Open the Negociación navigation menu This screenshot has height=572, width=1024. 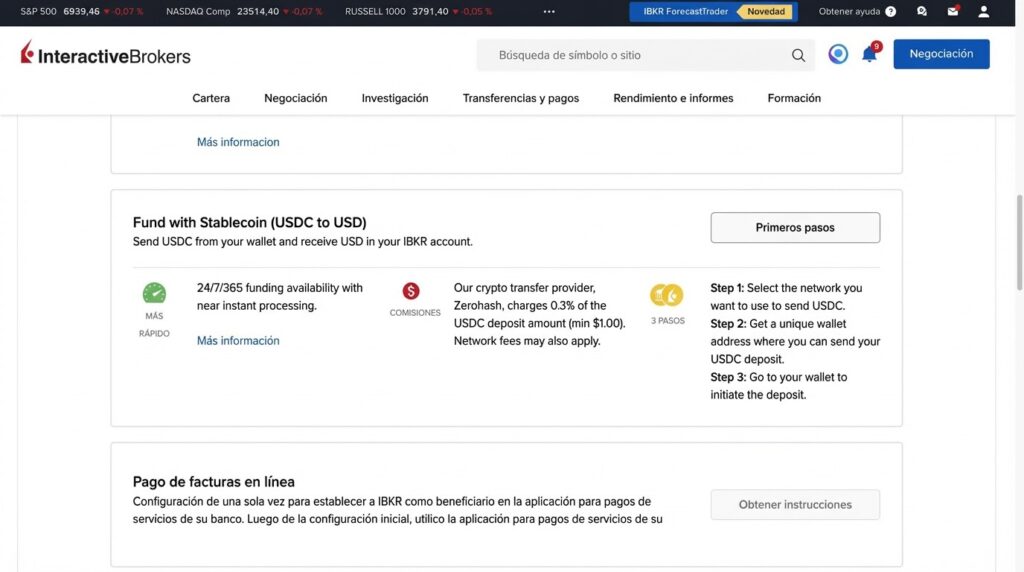pyautogui.click(x=295, y=98)
